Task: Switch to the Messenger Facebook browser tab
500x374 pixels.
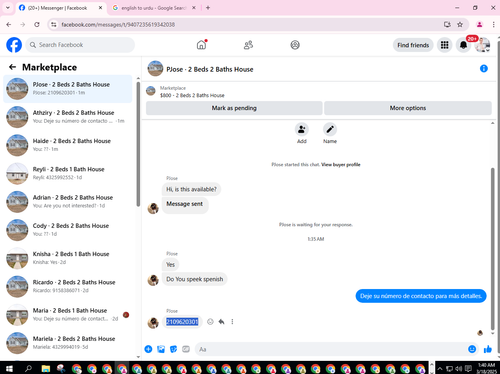Action: click(57, 8)
